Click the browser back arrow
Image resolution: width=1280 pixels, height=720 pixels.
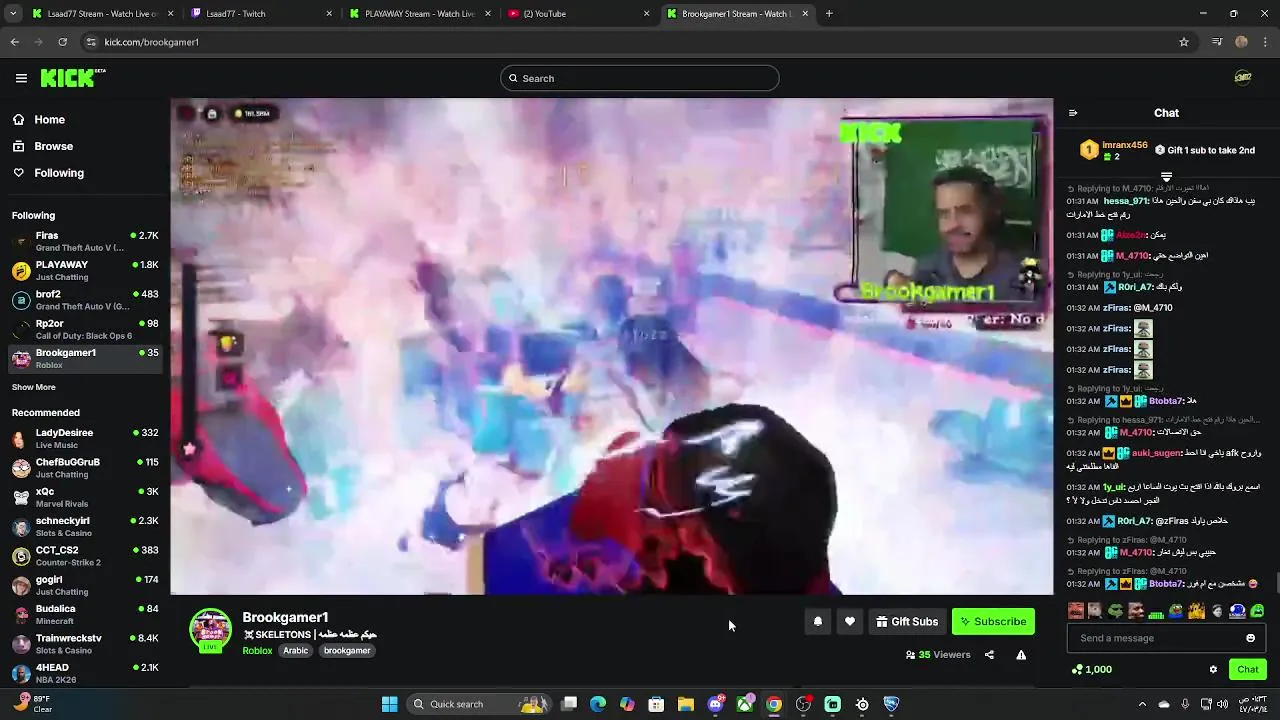(15, 42)
